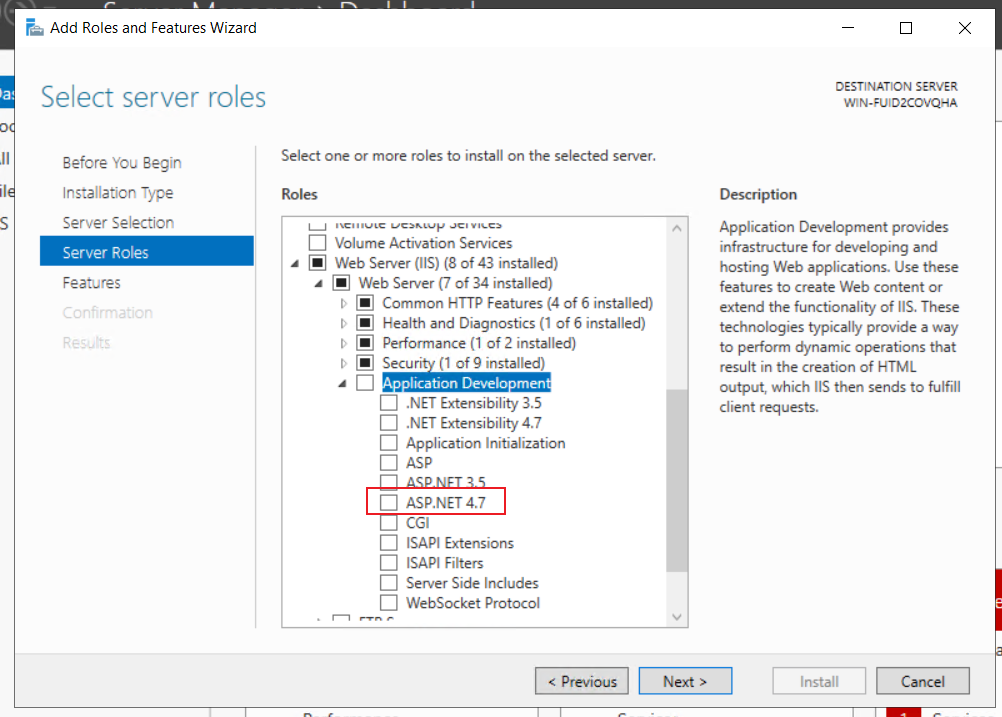
Task: Toggle the Web Server (IIS) role checkbox
Action: [318, 263]
